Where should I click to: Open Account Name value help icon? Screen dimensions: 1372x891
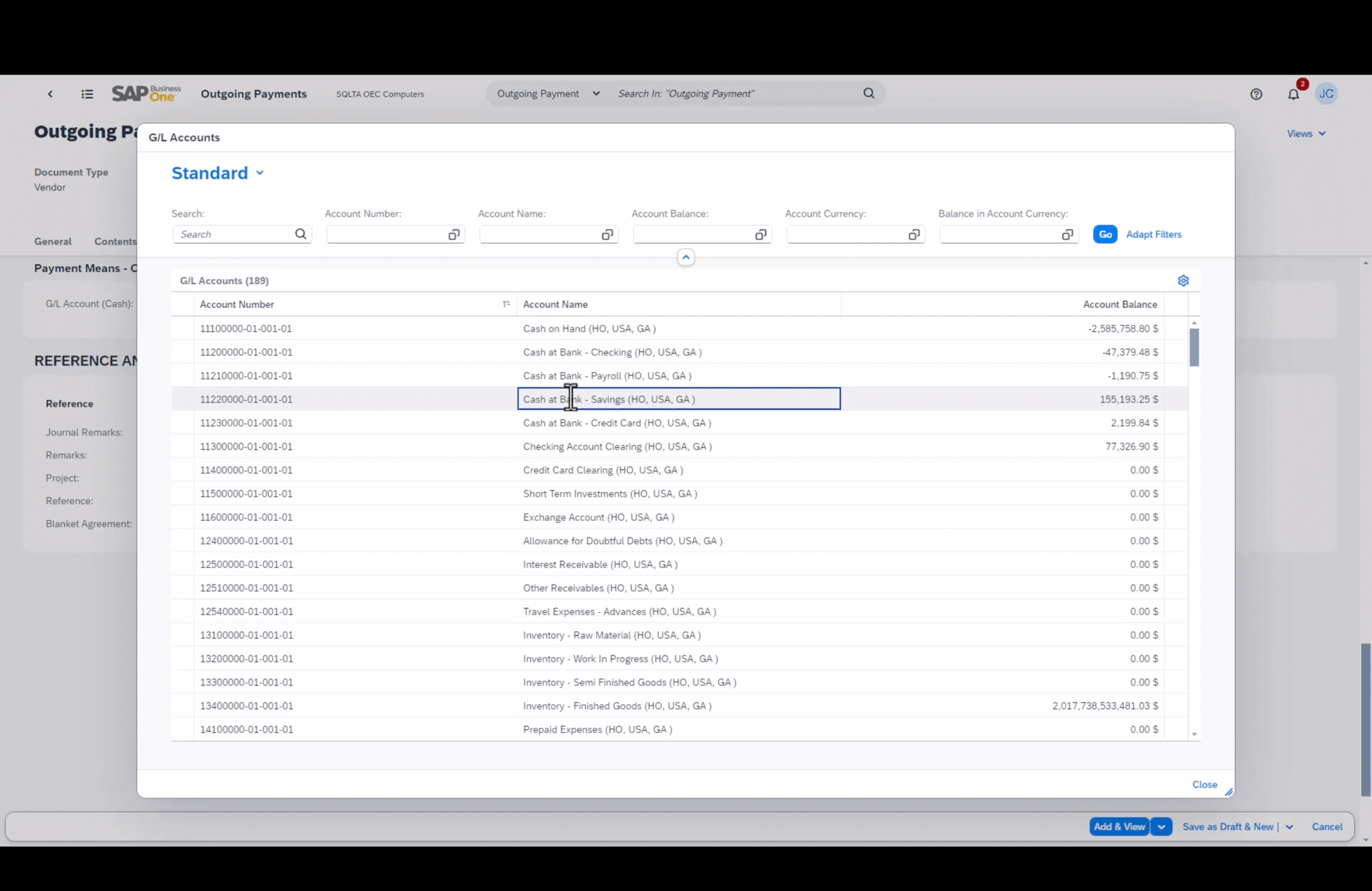point(607,235)
